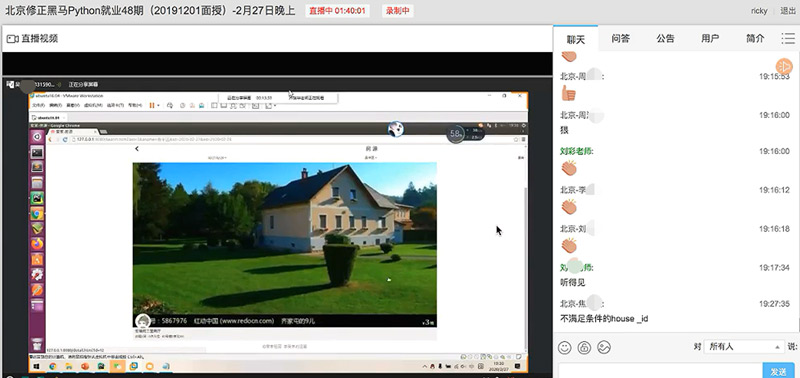Click the 刘彩老师 sender name at 19:16:00

(577, 151)
